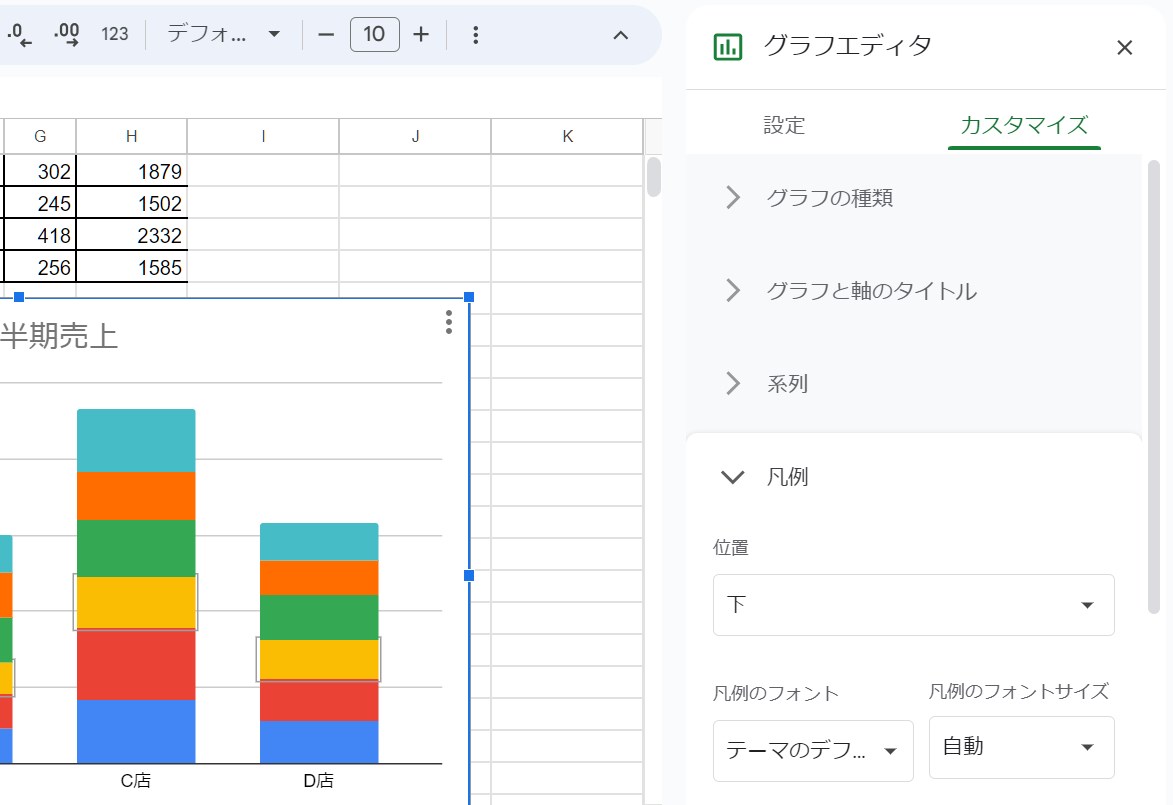Open the toolbar overflow three-dot menu
The image size is (1173, 805).
[475, 34]
